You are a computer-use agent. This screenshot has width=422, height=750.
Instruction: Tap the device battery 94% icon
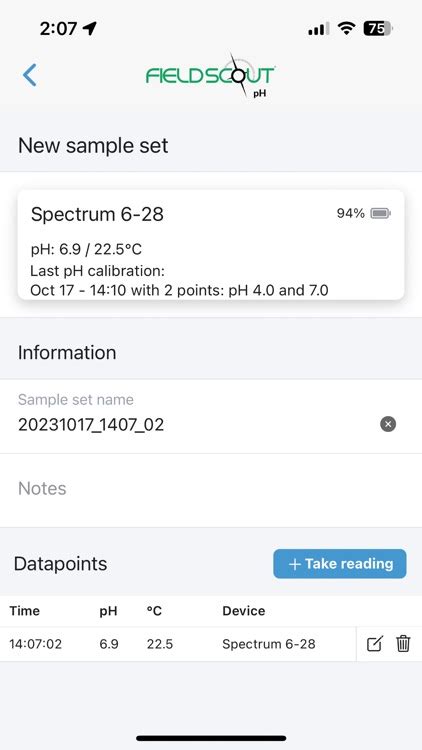(381, 213)
